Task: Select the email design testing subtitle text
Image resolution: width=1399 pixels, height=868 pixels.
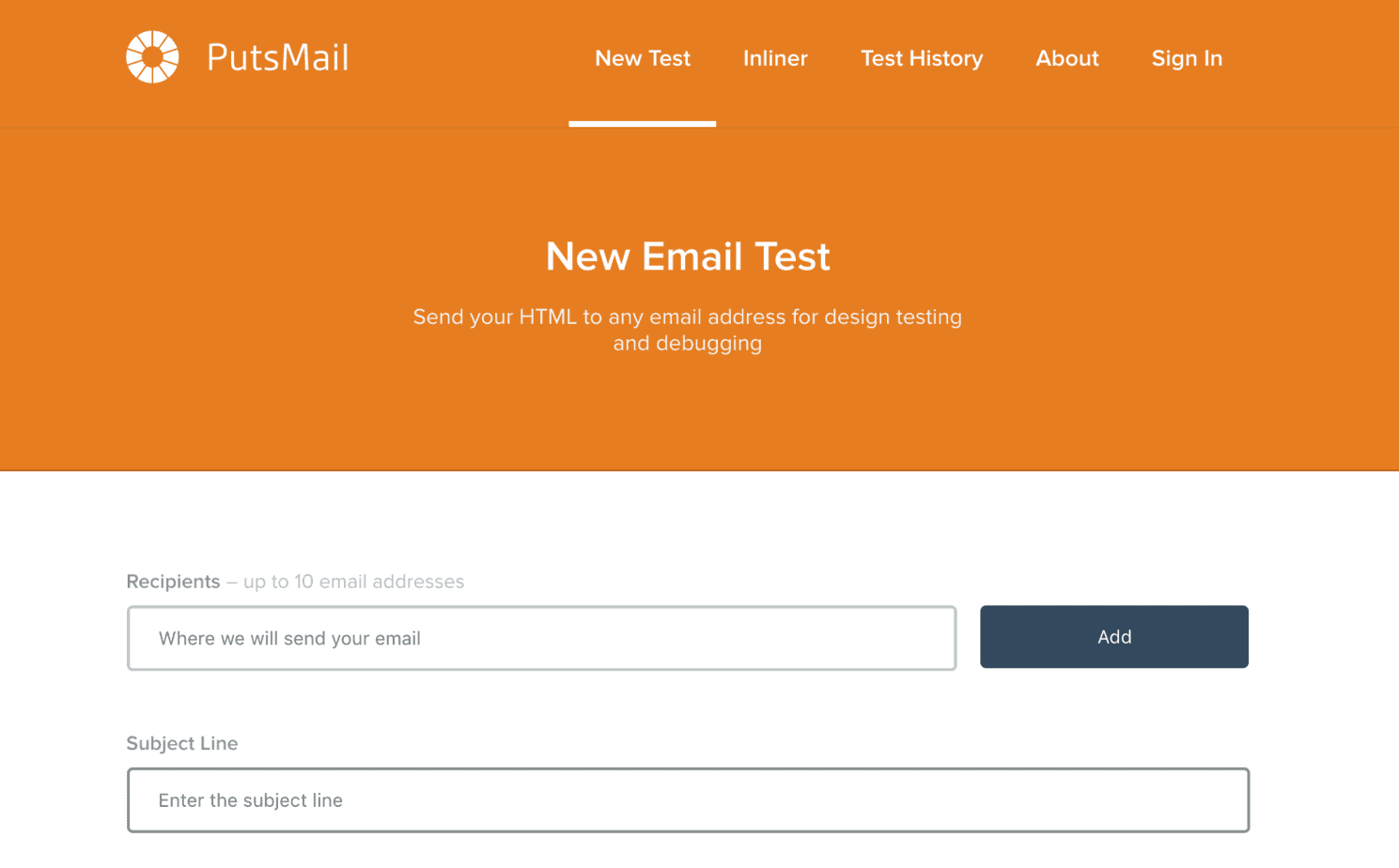Action: coord(687,330)
